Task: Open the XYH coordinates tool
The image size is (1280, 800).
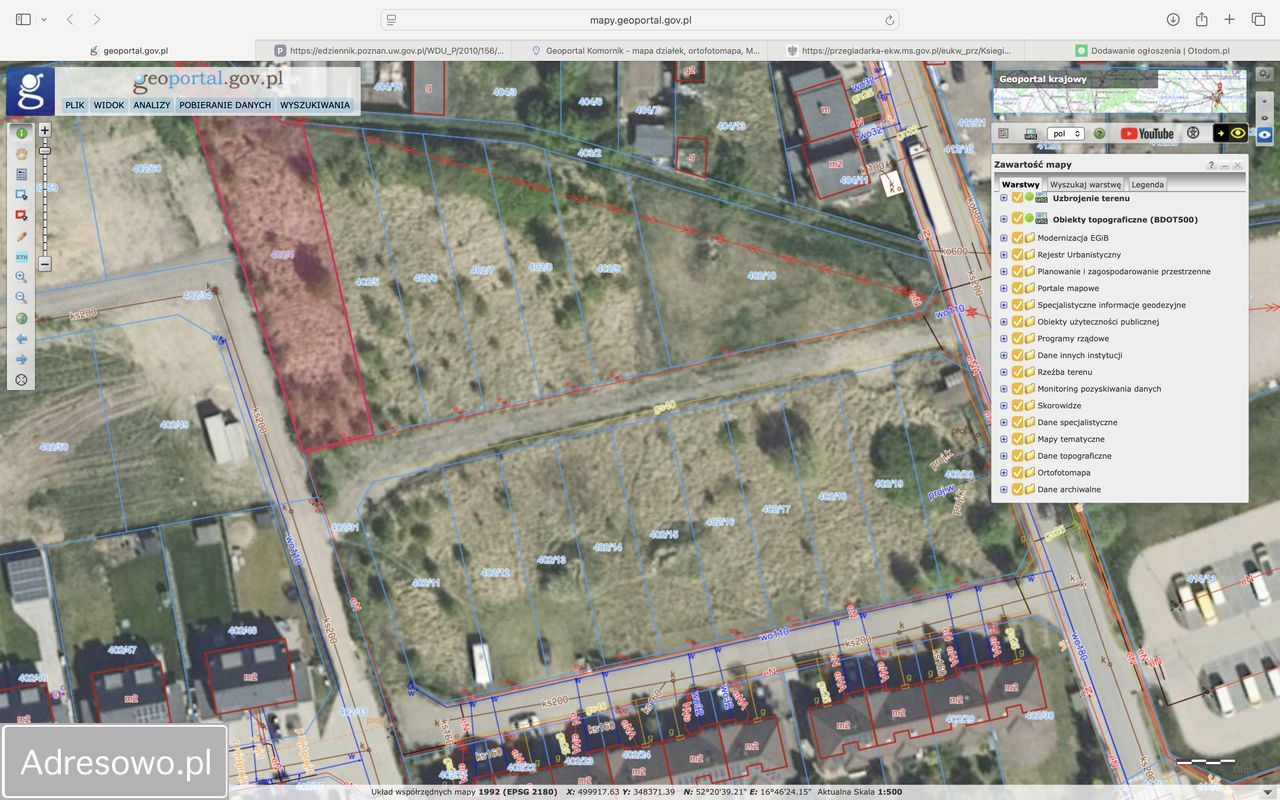Action: click(x=21, y=257)
